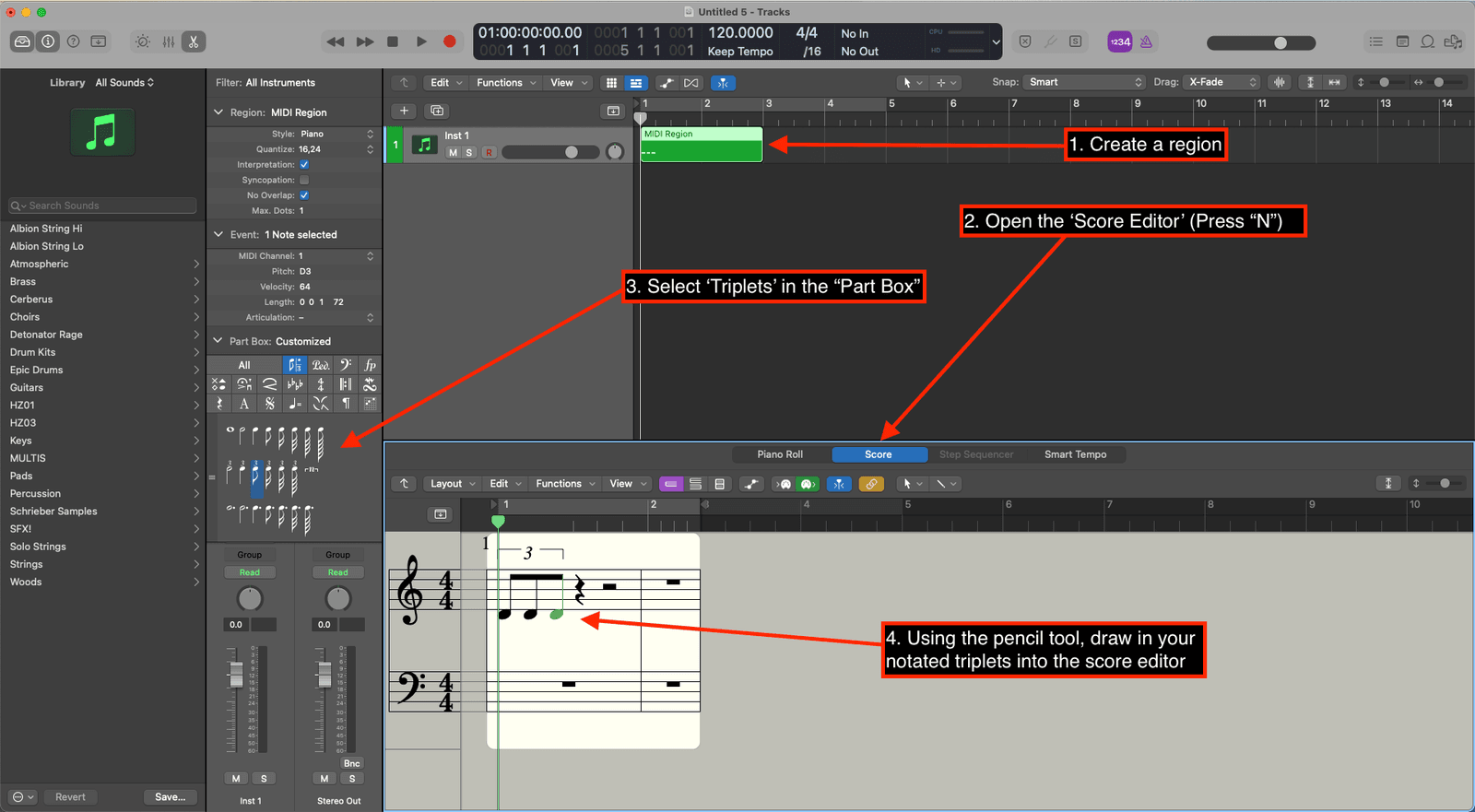Select the Tempo marks note= group
Viewport: 1475px width, 812px height.
point(295,404)
